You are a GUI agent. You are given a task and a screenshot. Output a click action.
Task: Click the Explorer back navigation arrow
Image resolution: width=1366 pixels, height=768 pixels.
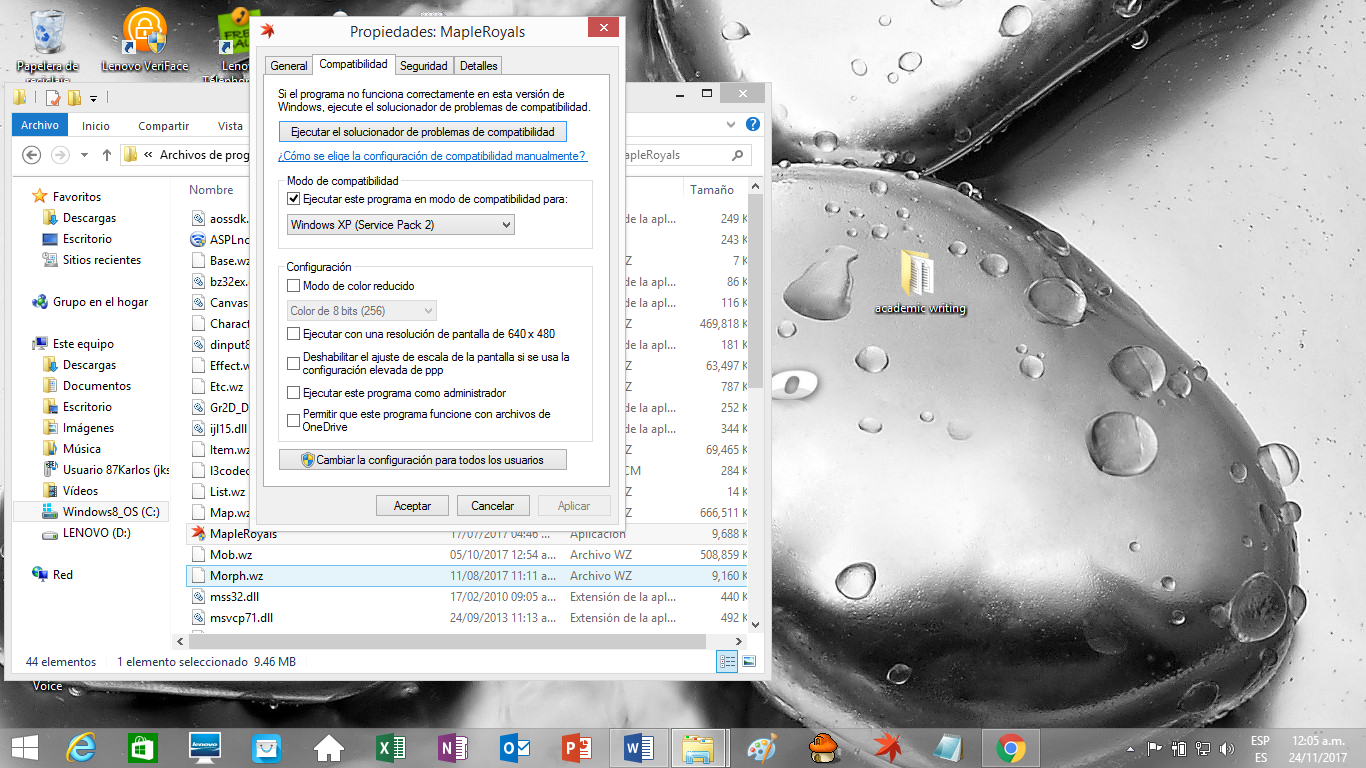(x=31, y=155)
